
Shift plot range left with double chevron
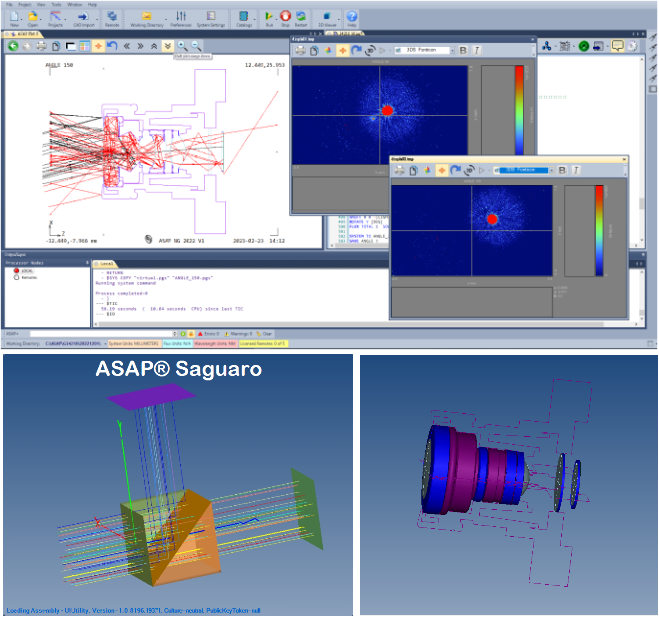click(127, 46)
